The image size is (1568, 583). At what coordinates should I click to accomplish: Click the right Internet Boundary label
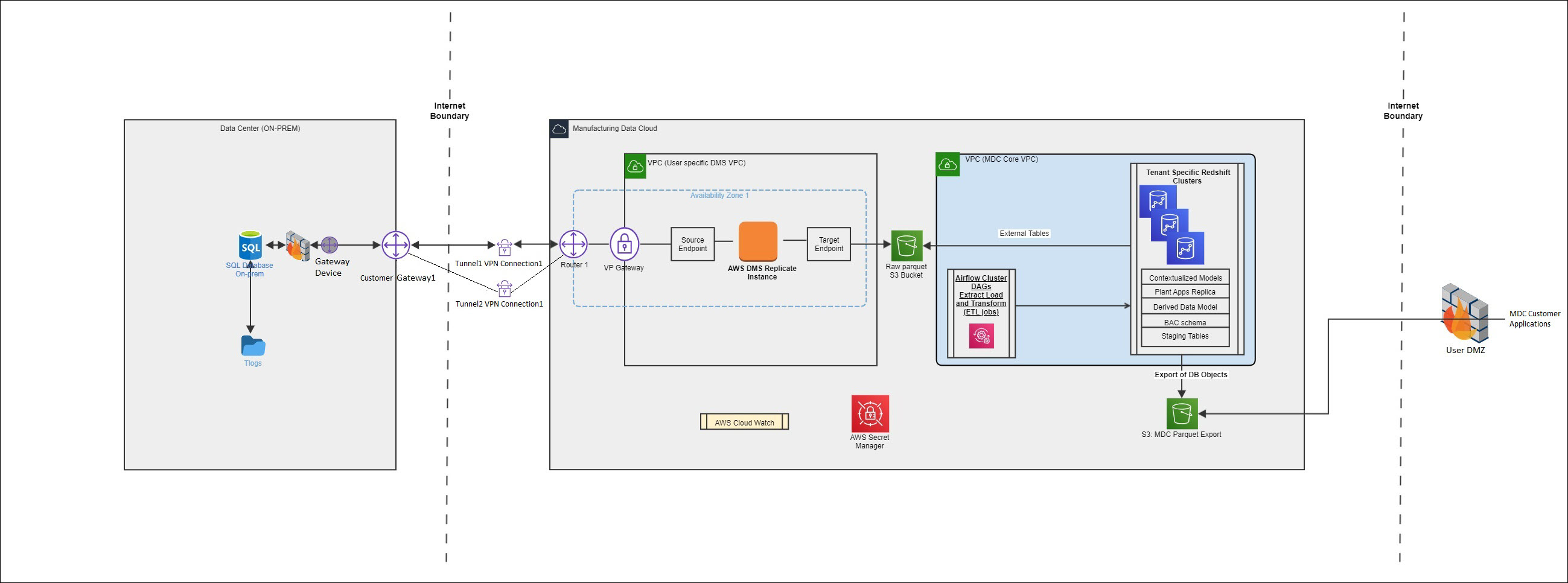click(x=1403, y=111)
